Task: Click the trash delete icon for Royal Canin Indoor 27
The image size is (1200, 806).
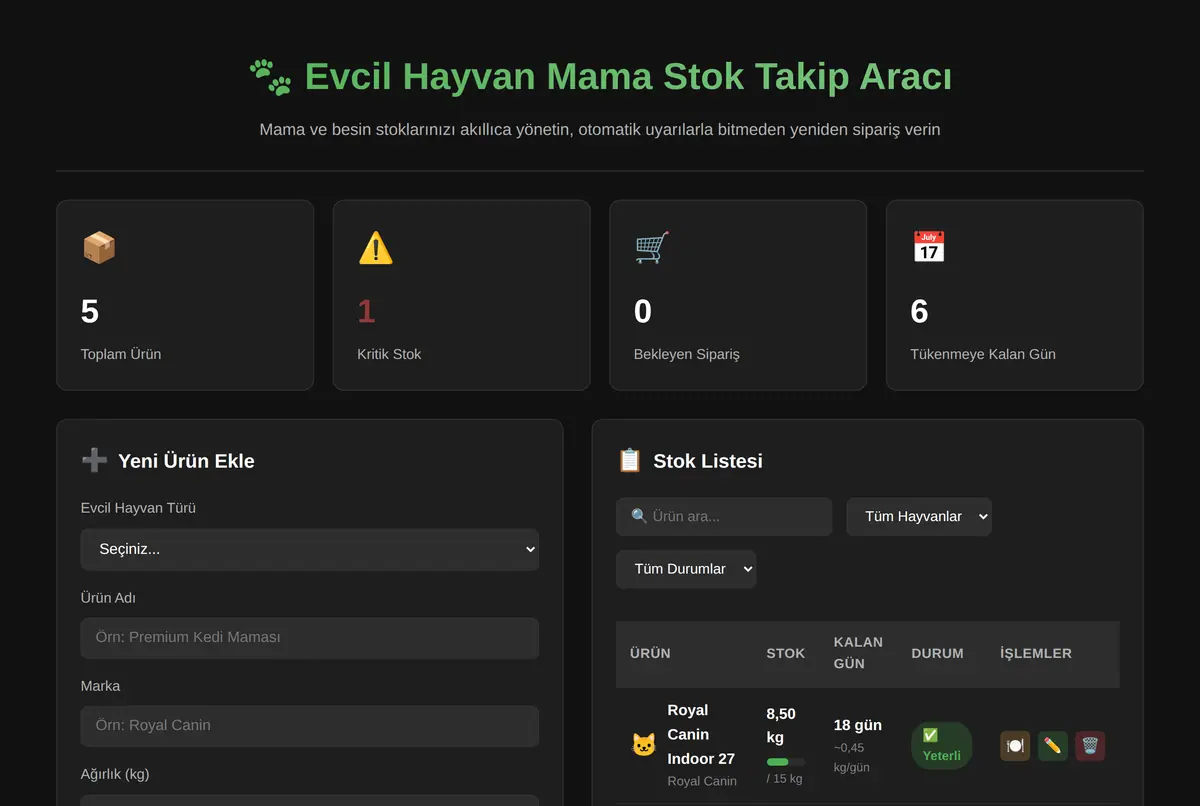Action: pyautogui.click(x=1090, y=746)
